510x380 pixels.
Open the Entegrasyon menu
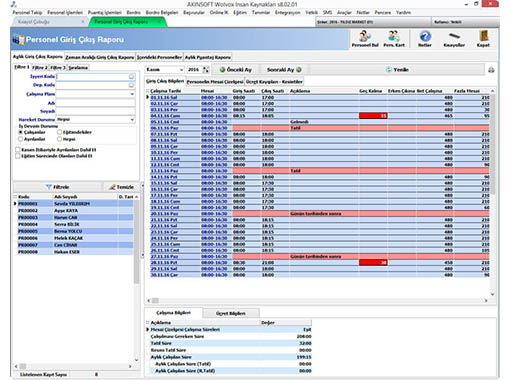[288, 12]
